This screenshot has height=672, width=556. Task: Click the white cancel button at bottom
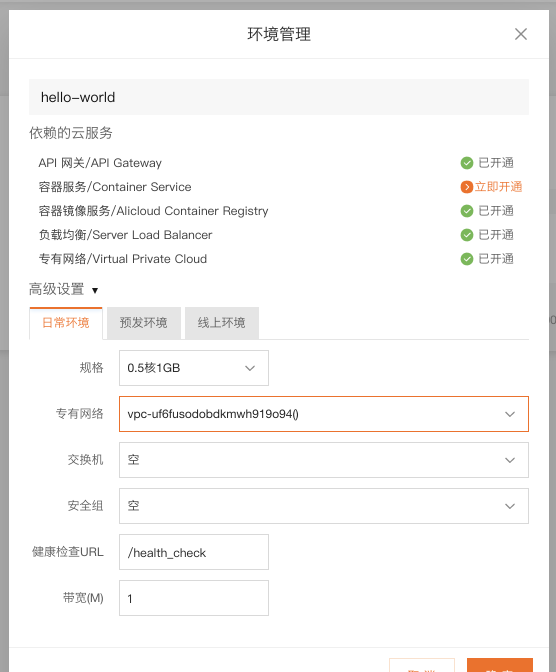click(x=422, y=665)
